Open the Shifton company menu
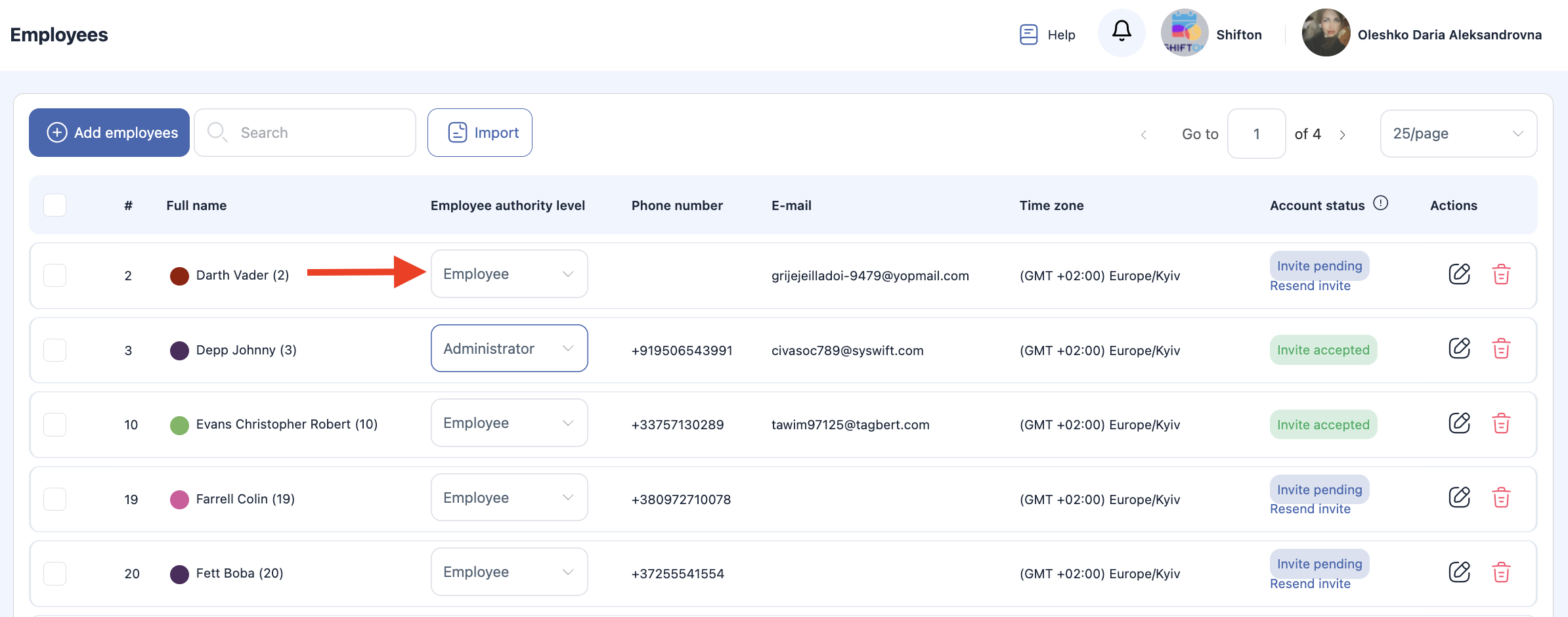This screenshot has height=617, width=1568. (1211, 34)
